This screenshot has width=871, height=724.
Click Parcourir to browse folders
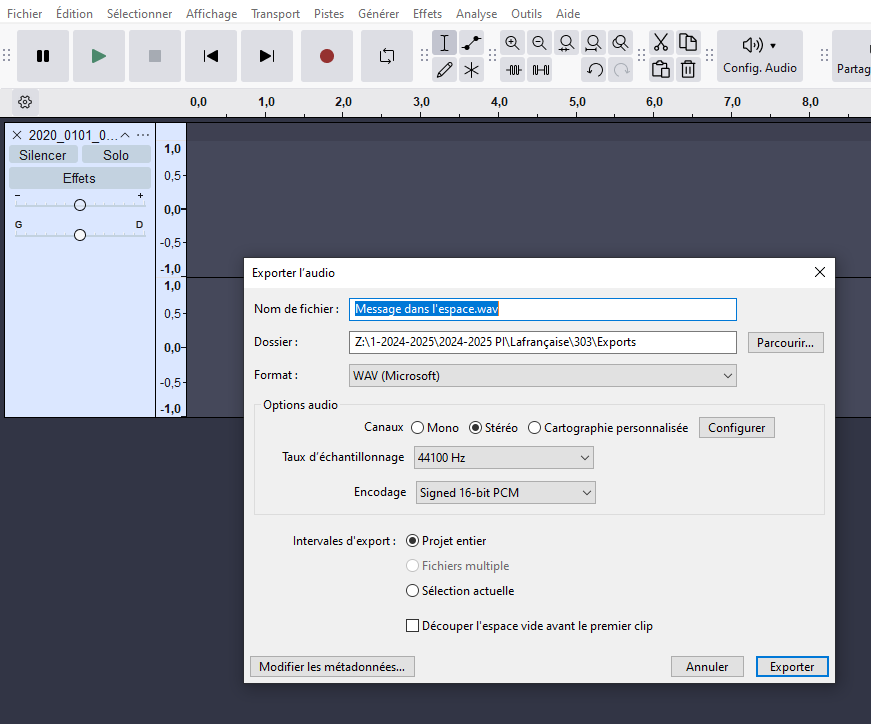785,342
